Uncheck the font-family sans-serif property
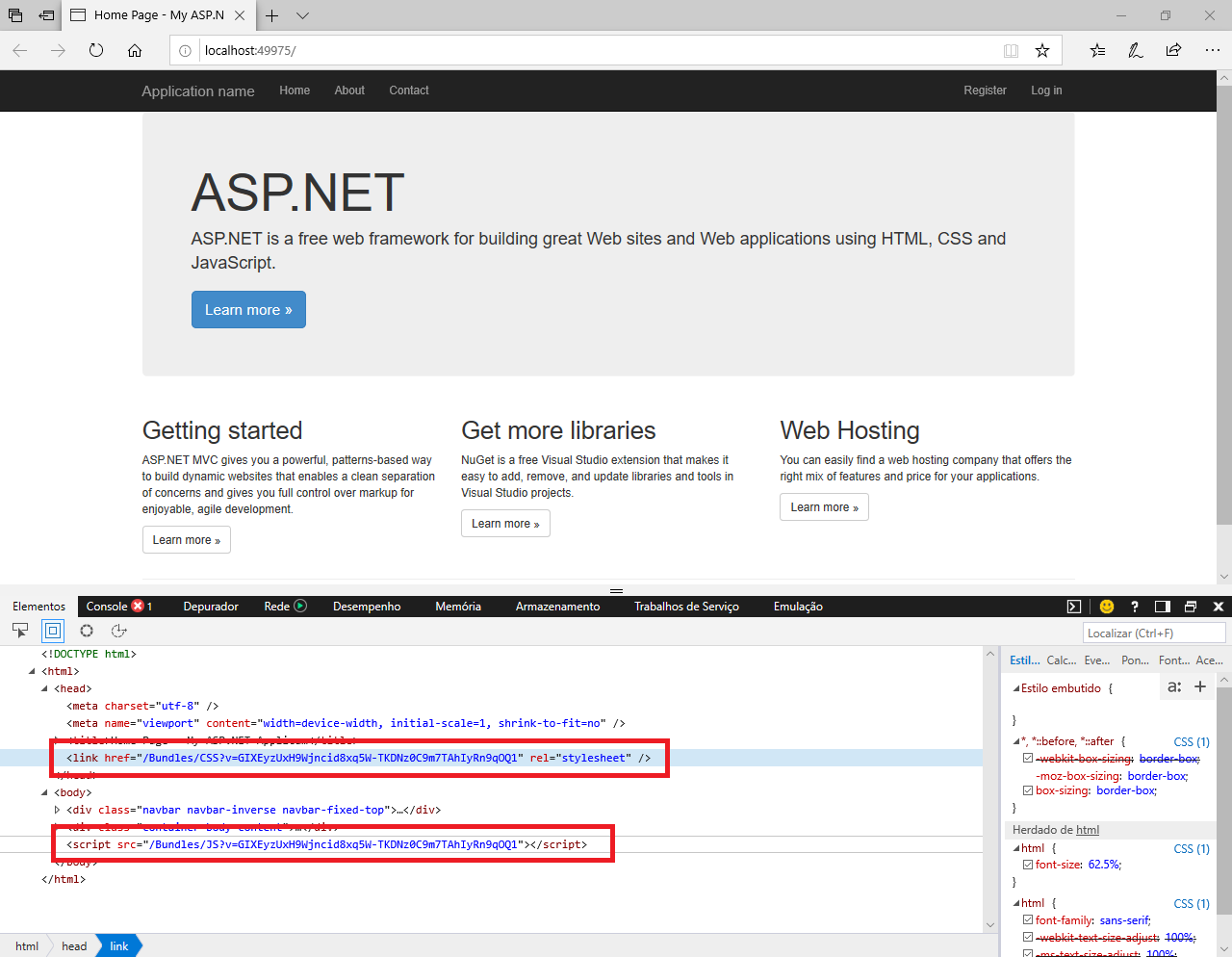Image resolution: width=1232 pixels, height=957 pixels. click(x=1028, y=920)
